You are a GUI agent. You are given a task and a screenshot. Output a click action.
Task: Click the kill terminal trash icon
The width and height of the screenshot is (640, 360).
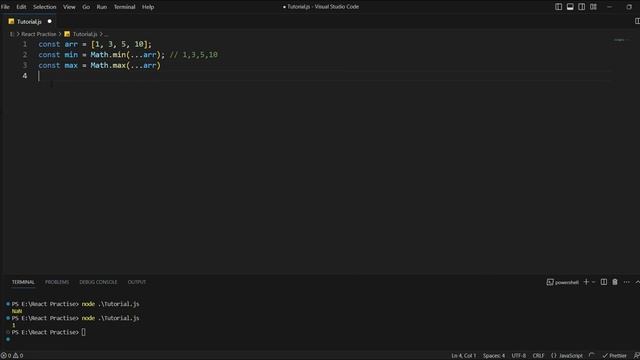click(x=615, y=282)
